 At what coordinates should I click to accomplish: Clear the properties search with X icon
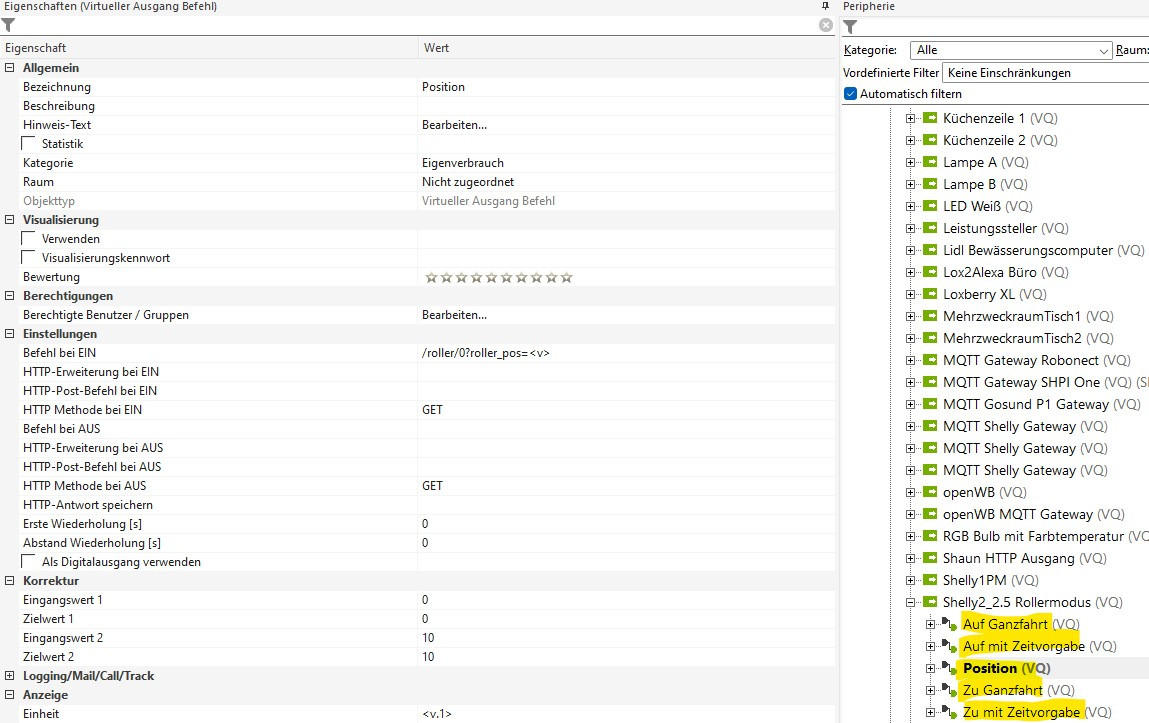click(825, 25)
